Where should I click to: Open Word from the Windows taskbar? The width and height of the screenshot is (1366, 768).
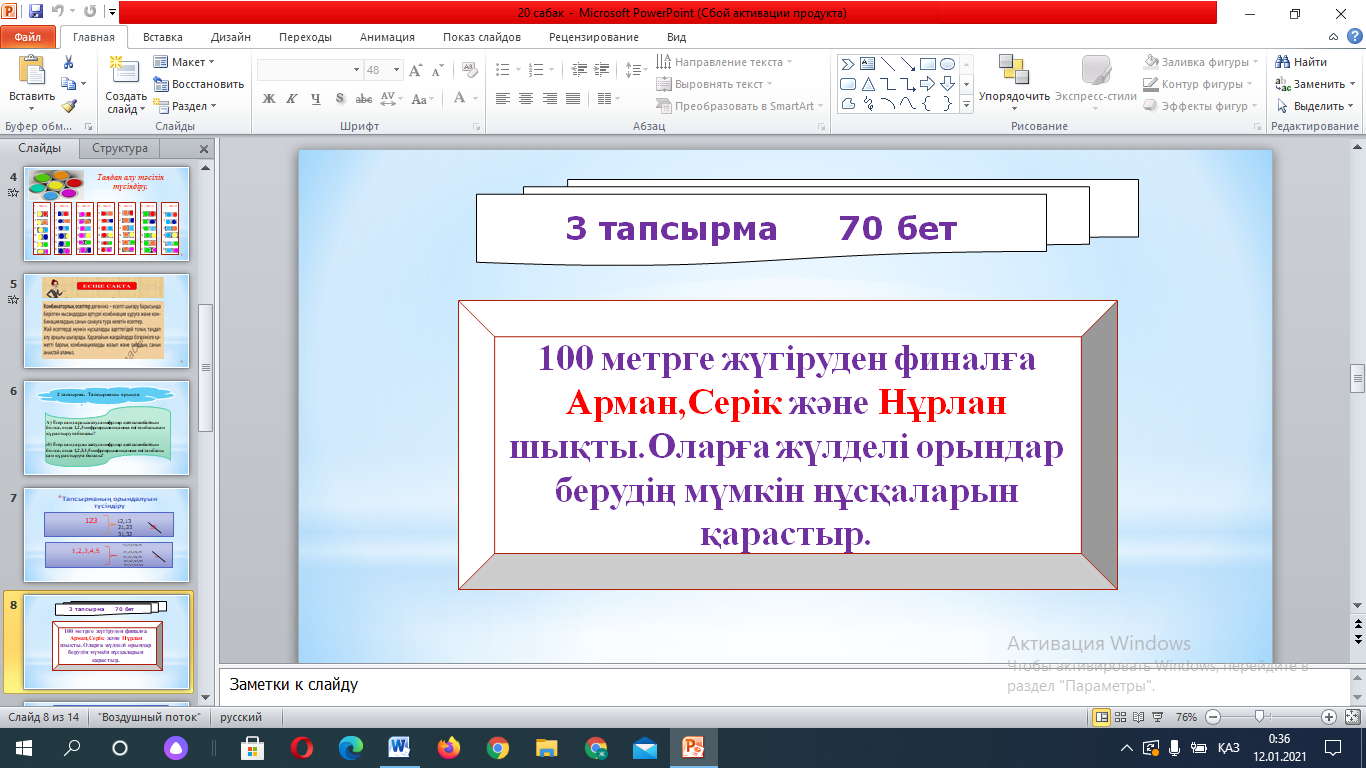[400, 747]
